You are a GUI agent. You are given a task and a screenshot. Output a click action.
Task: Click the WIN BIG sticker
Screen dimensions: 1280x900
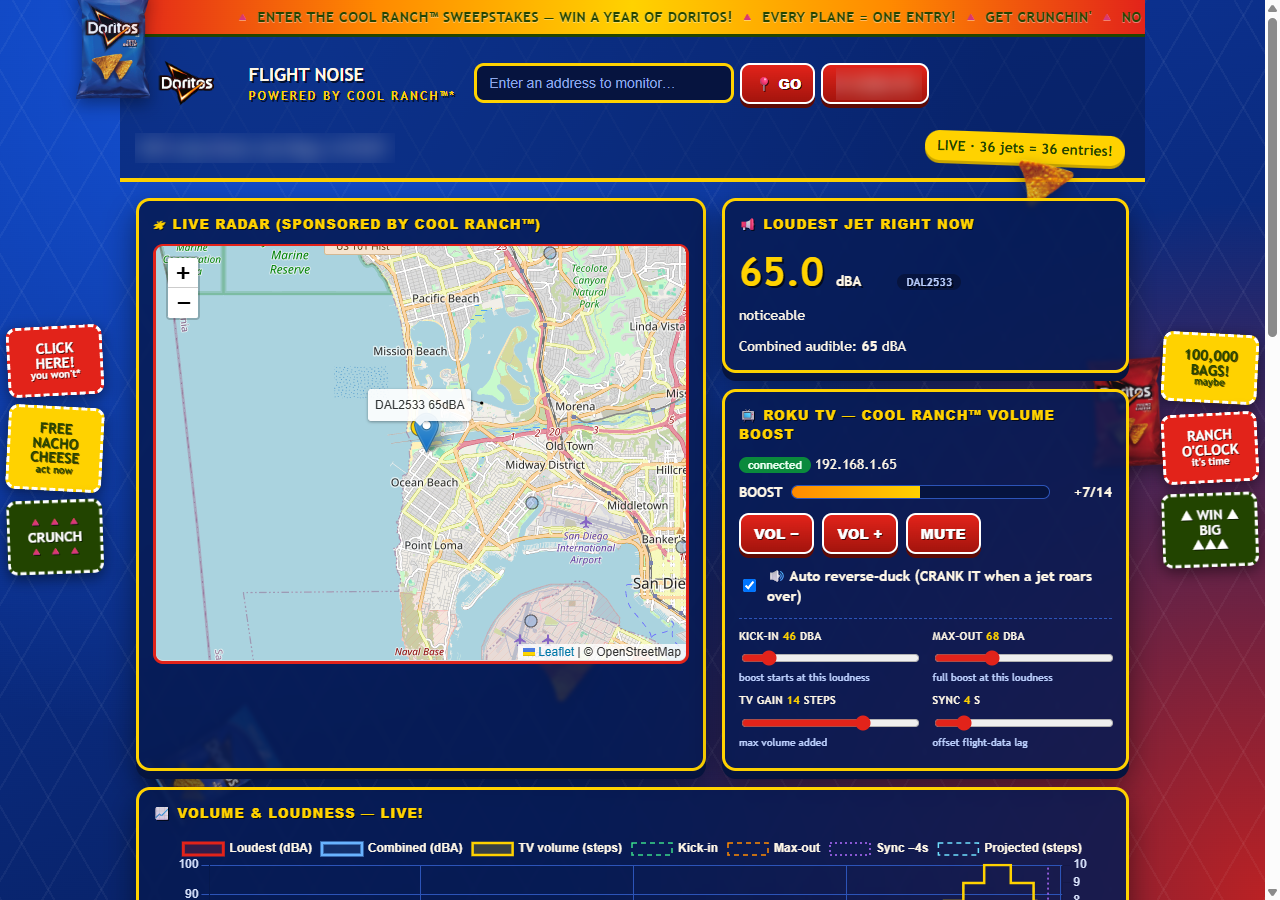[1210, 530]
